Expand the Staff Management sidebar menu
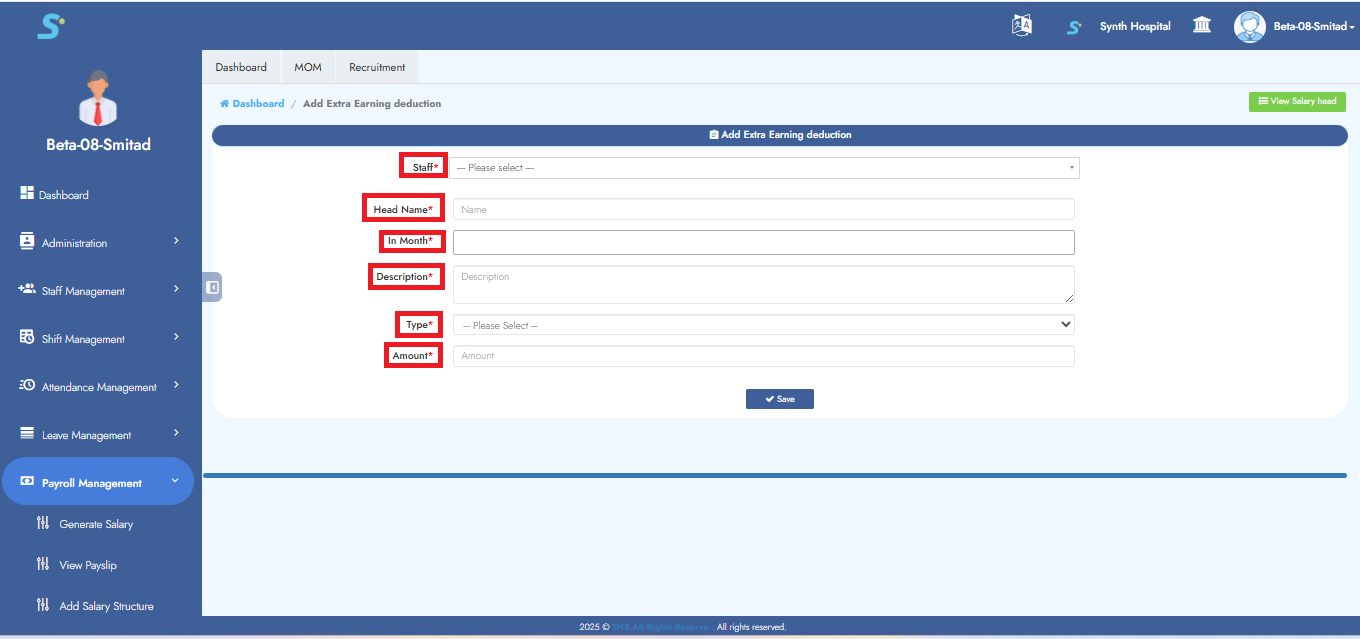The image size is (1360, 639). [98, 291]
